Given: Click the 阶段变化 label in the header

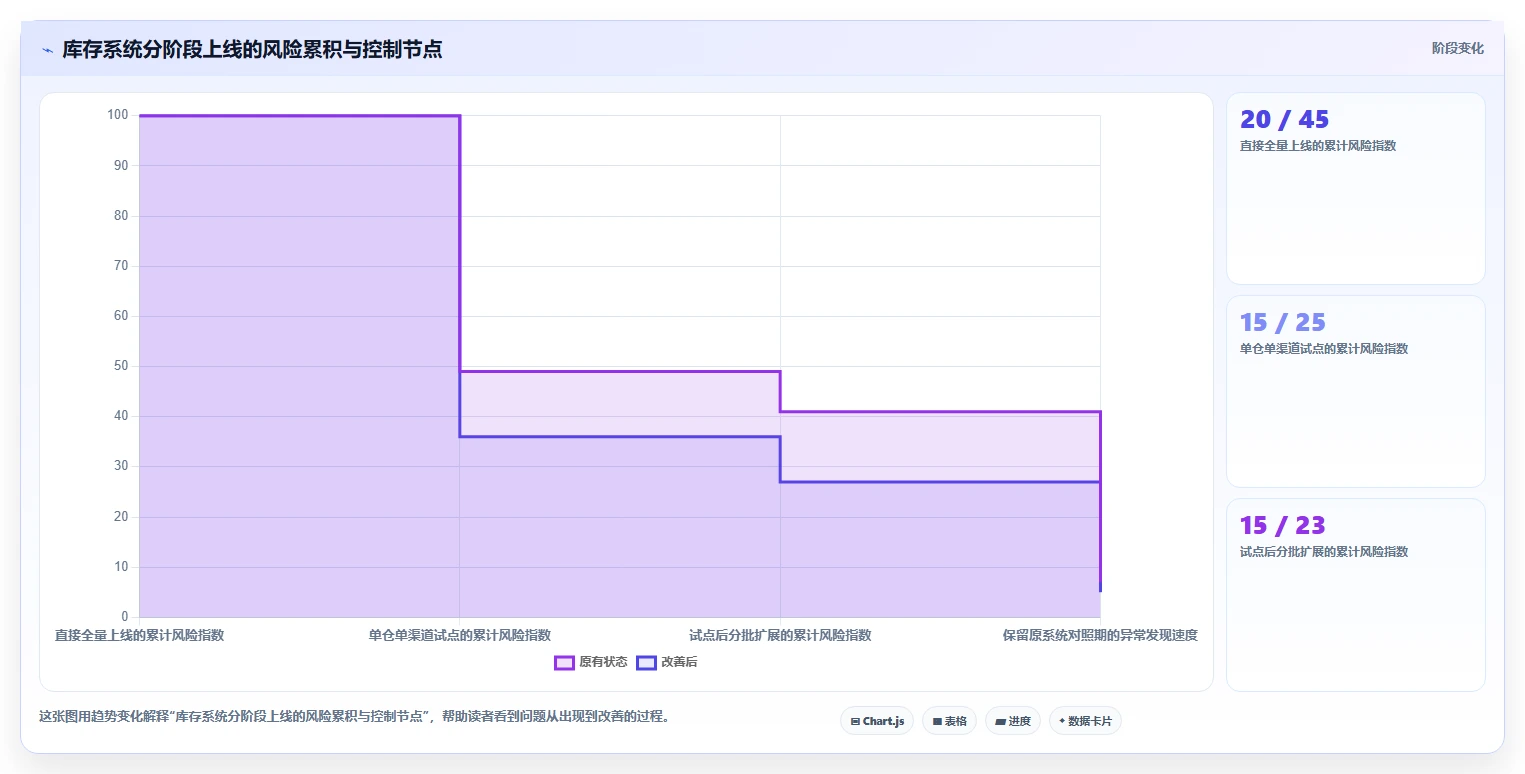Looking at the screenshot, I should coord(1457,48).
